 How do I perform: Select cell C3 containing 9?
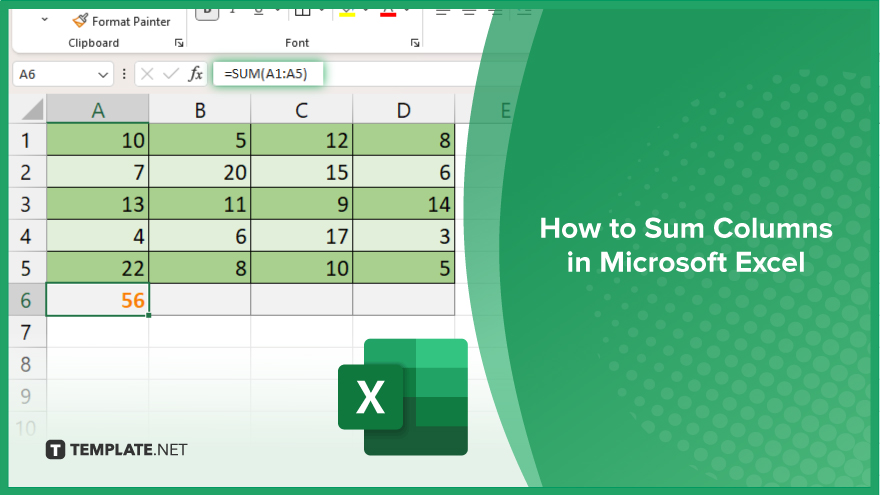tap(301, 204)
